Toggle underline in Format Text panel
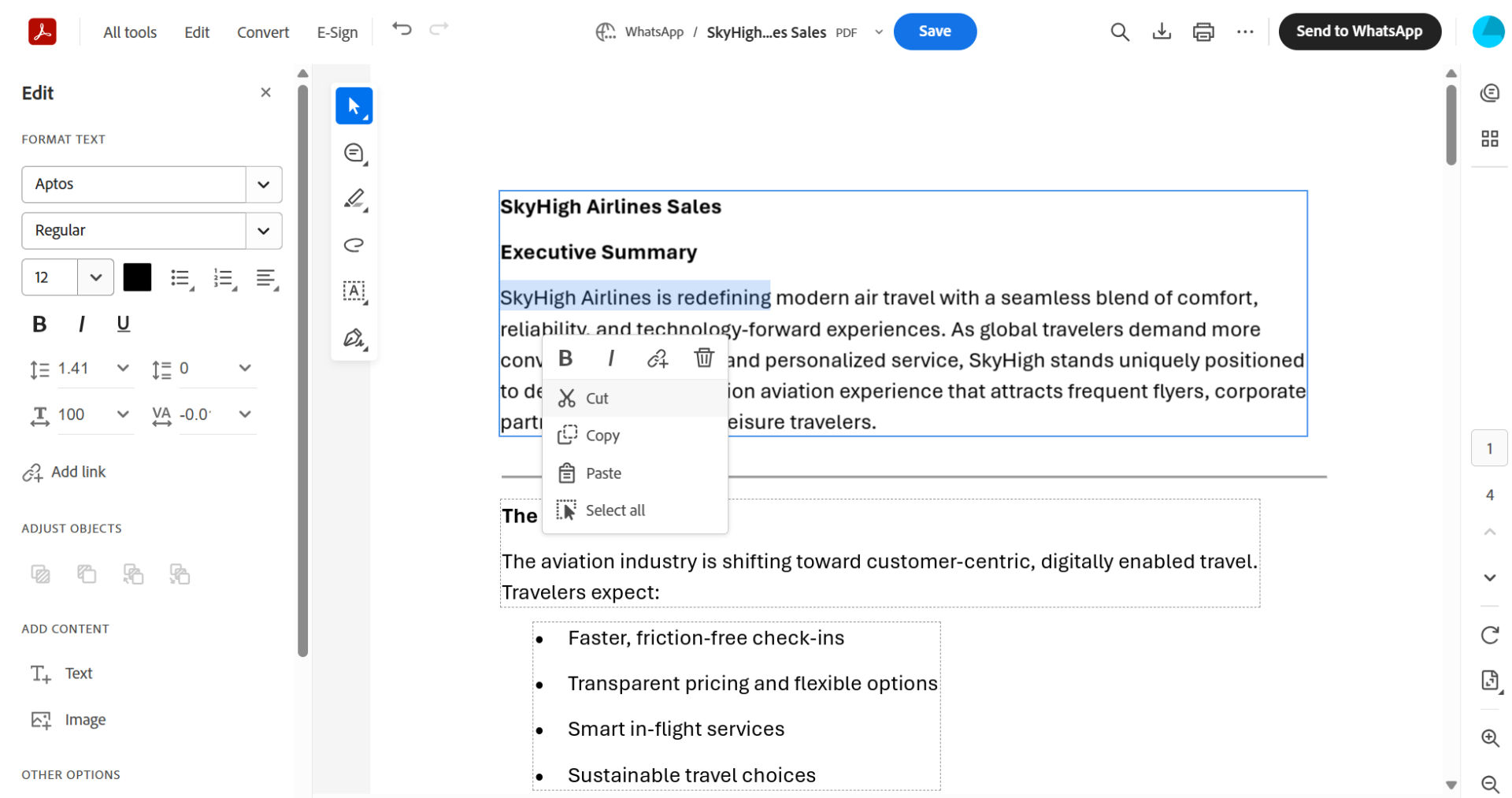 click(123, 323)
